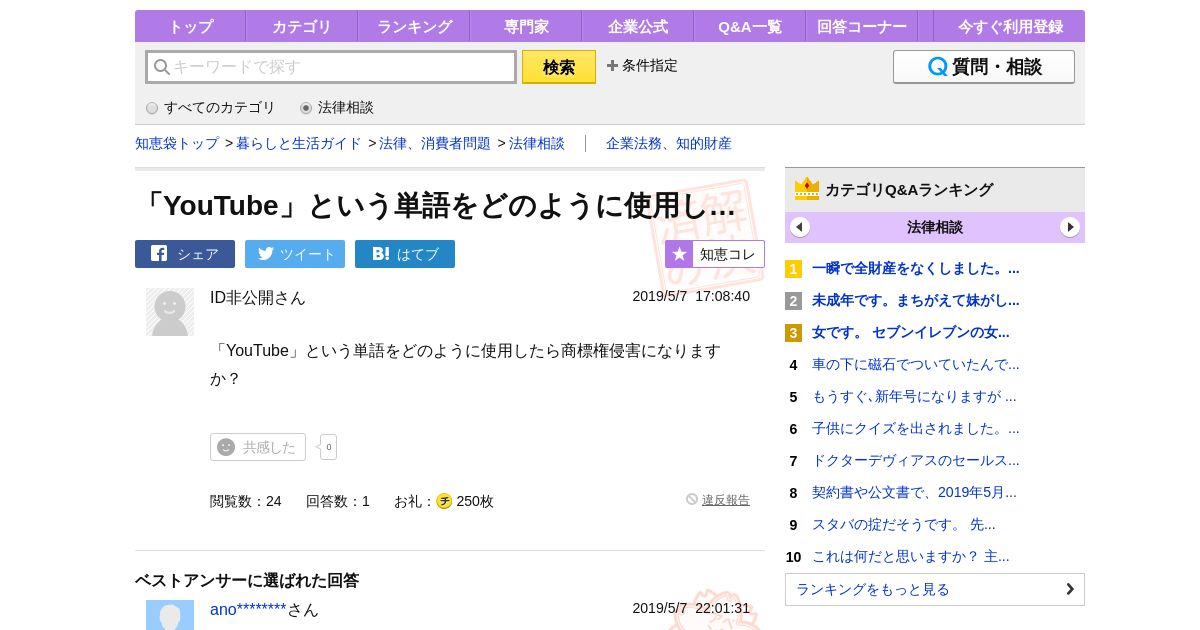Open ranking 9: スタバの掟だそうです
The height and width of the screenshot is (630, 1200).
903,524
